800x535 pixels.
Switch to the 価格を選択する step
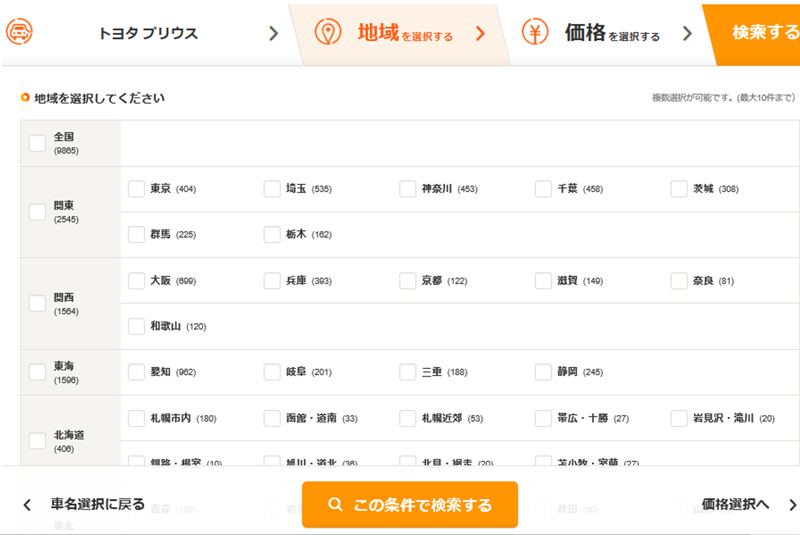pos(612,34)
